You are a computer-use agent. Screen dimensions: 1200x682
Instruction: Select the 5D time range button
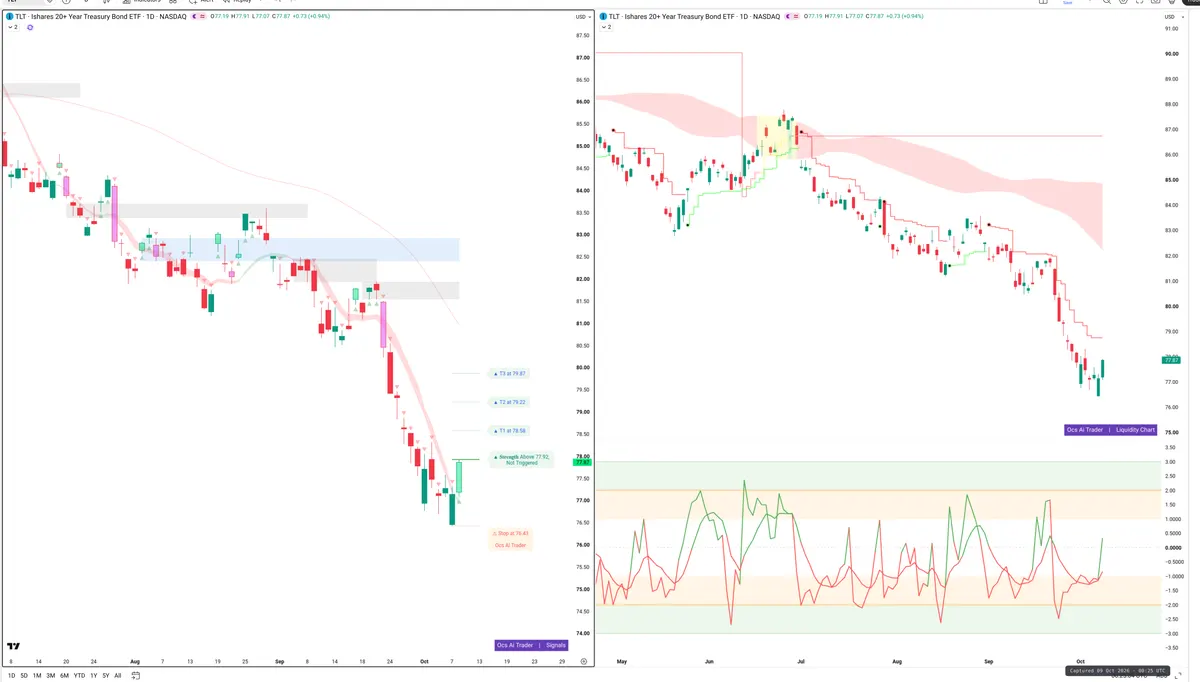point(25,675)
